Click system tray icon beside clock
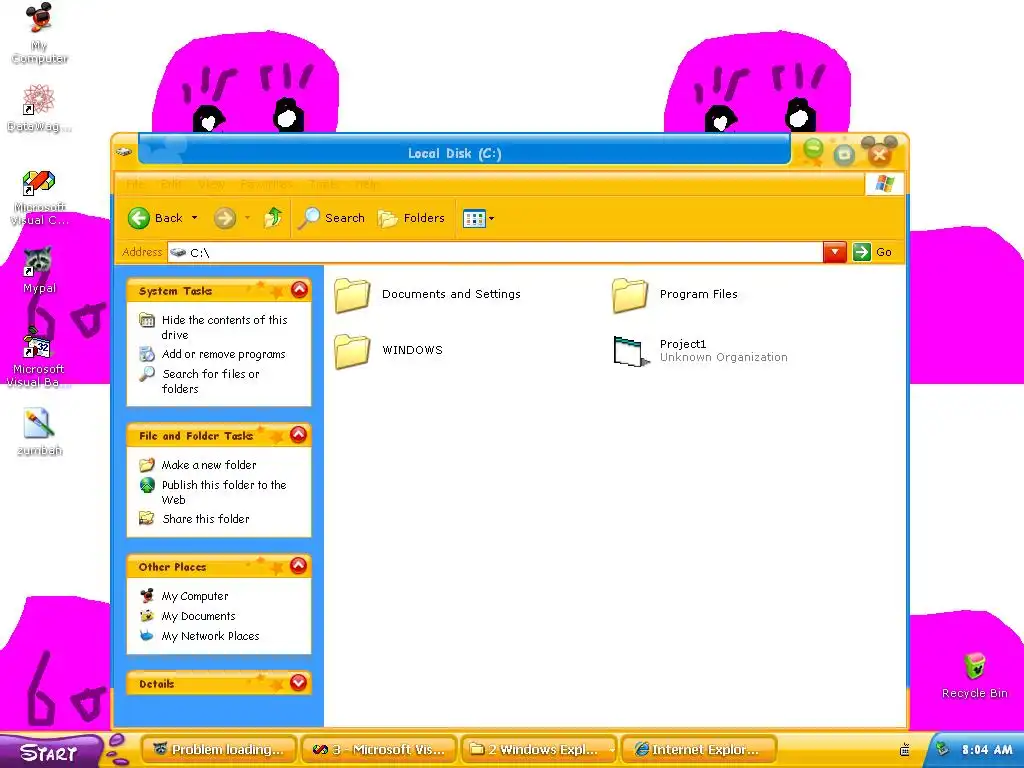 point(942,749)
